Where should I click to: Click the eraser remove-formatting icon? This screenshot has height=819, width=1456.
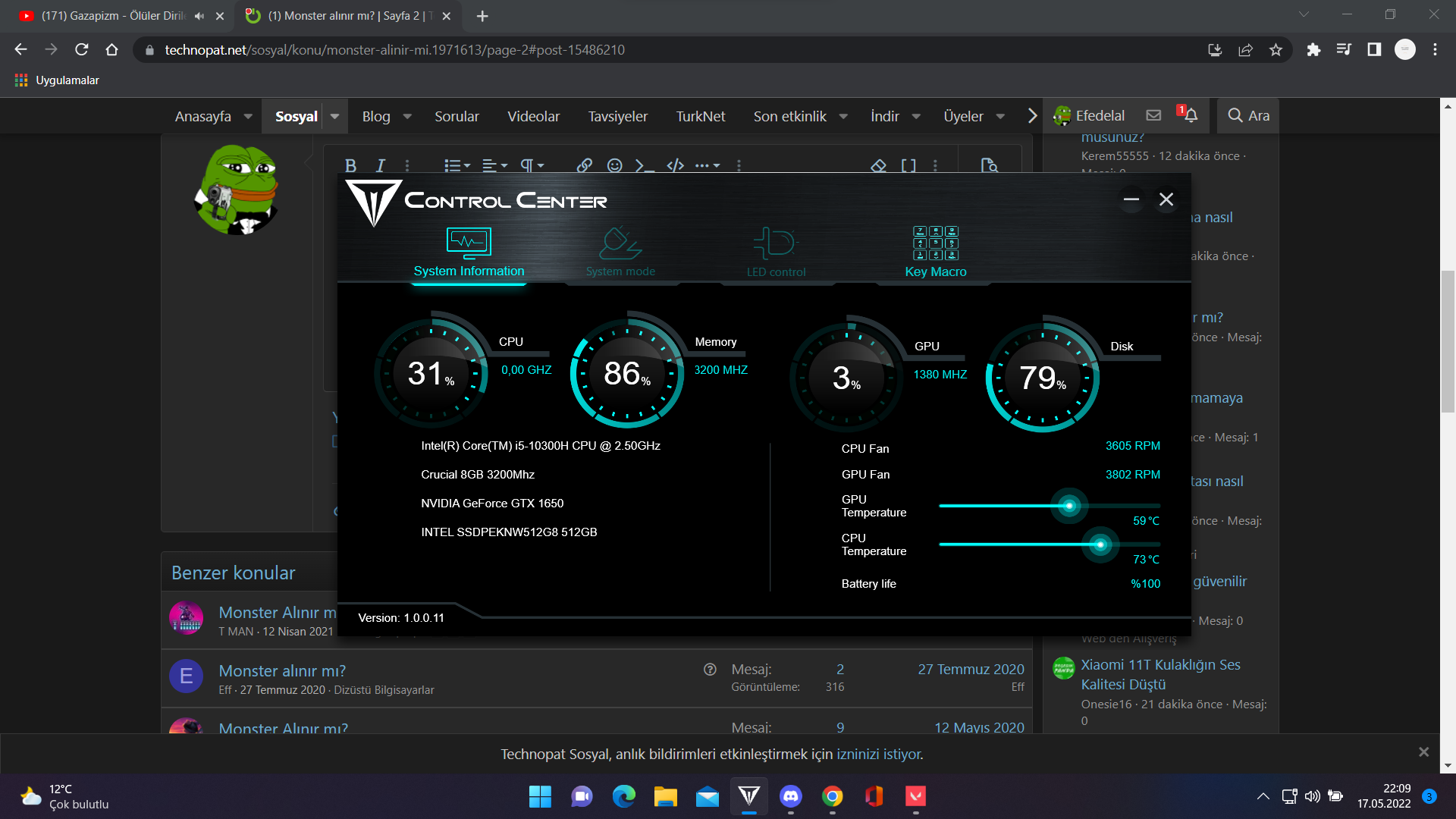[878, 165]
